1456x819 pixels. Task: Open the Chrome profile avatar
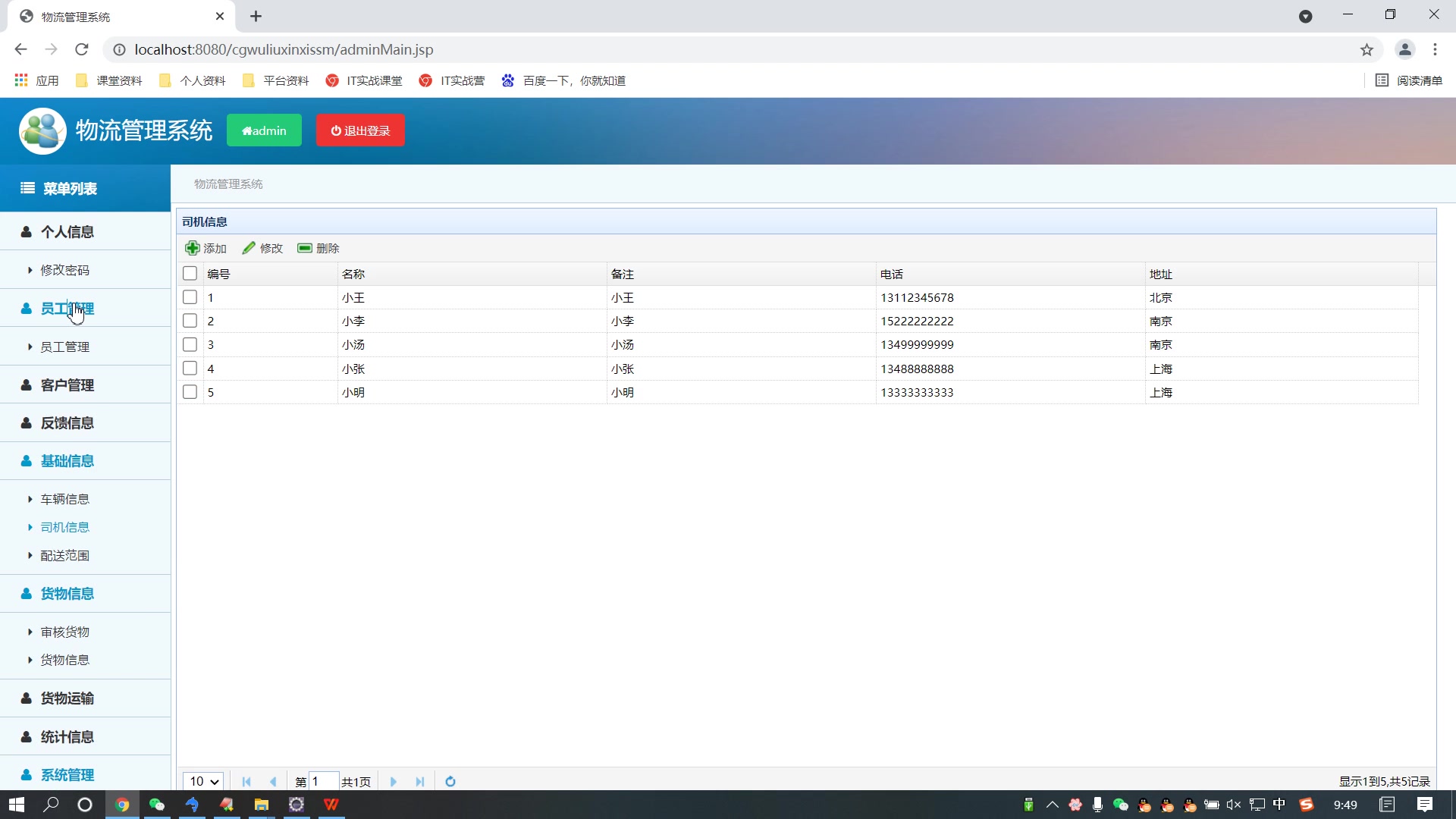pyautogui.click(x=1404, y=49)
